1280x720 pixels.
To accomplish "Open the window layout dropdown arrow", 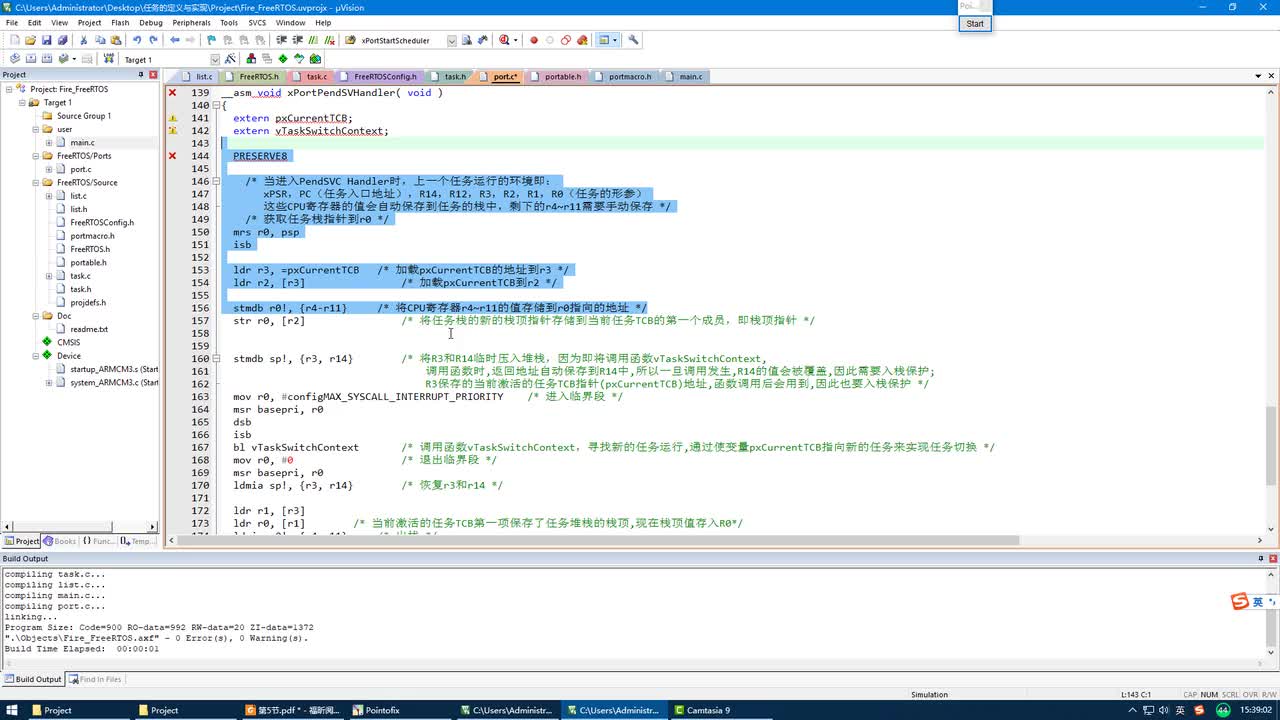I will tap(615, 40).
